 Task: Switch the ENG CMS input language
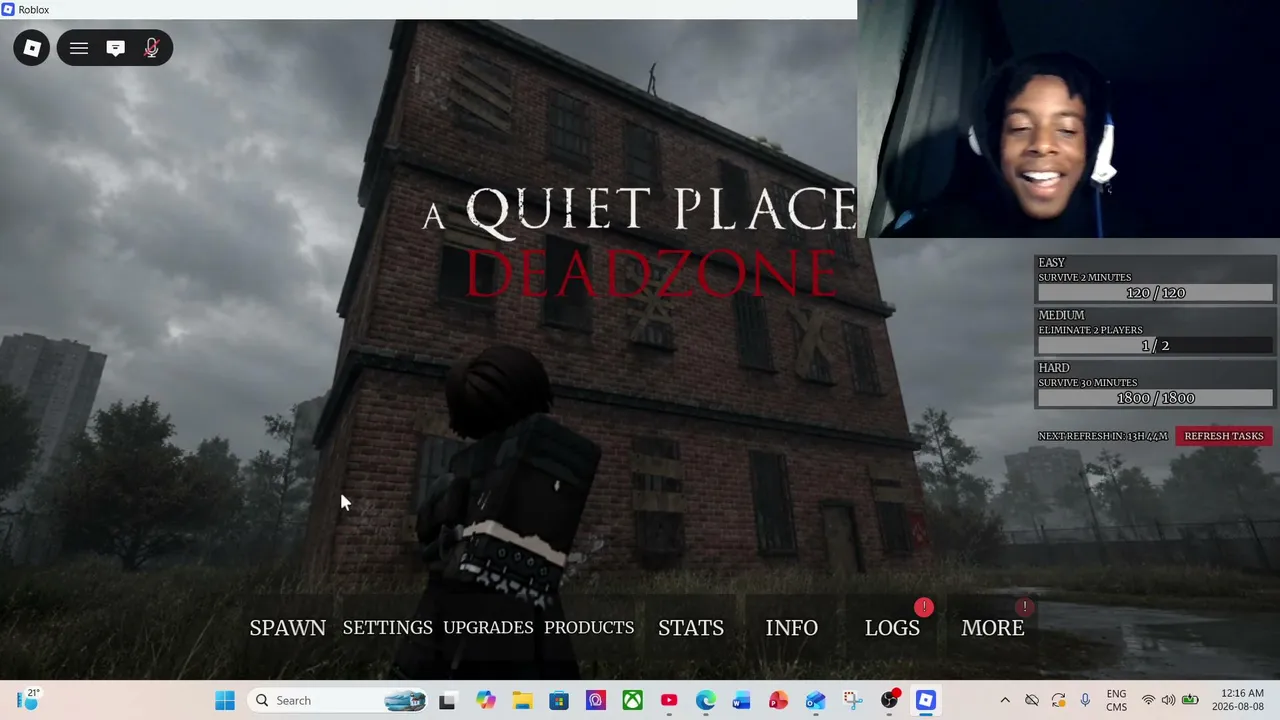1116,700
